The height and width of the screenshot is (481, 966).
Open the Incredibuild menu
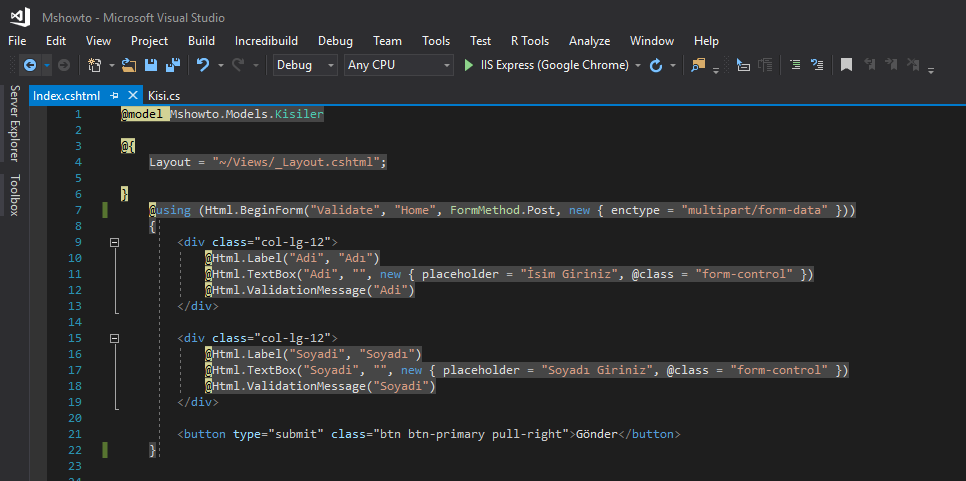[x=266, y=41]
